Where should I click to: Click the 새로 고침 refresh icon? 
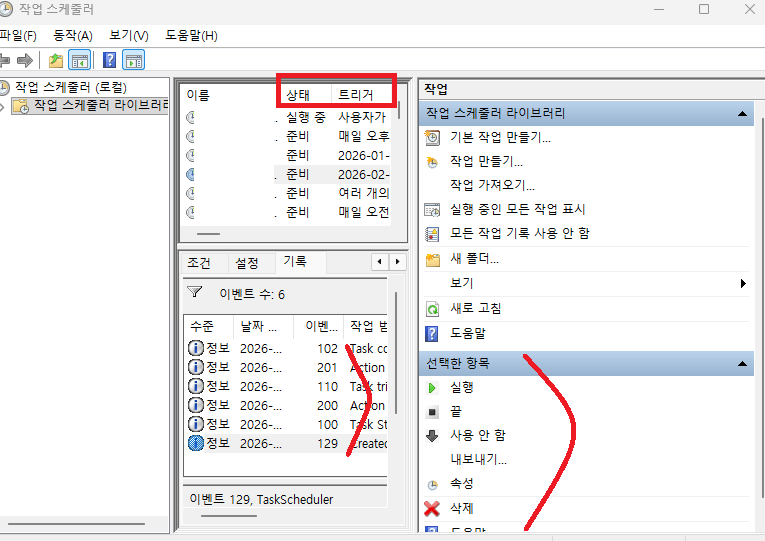(x=432, y=309)
